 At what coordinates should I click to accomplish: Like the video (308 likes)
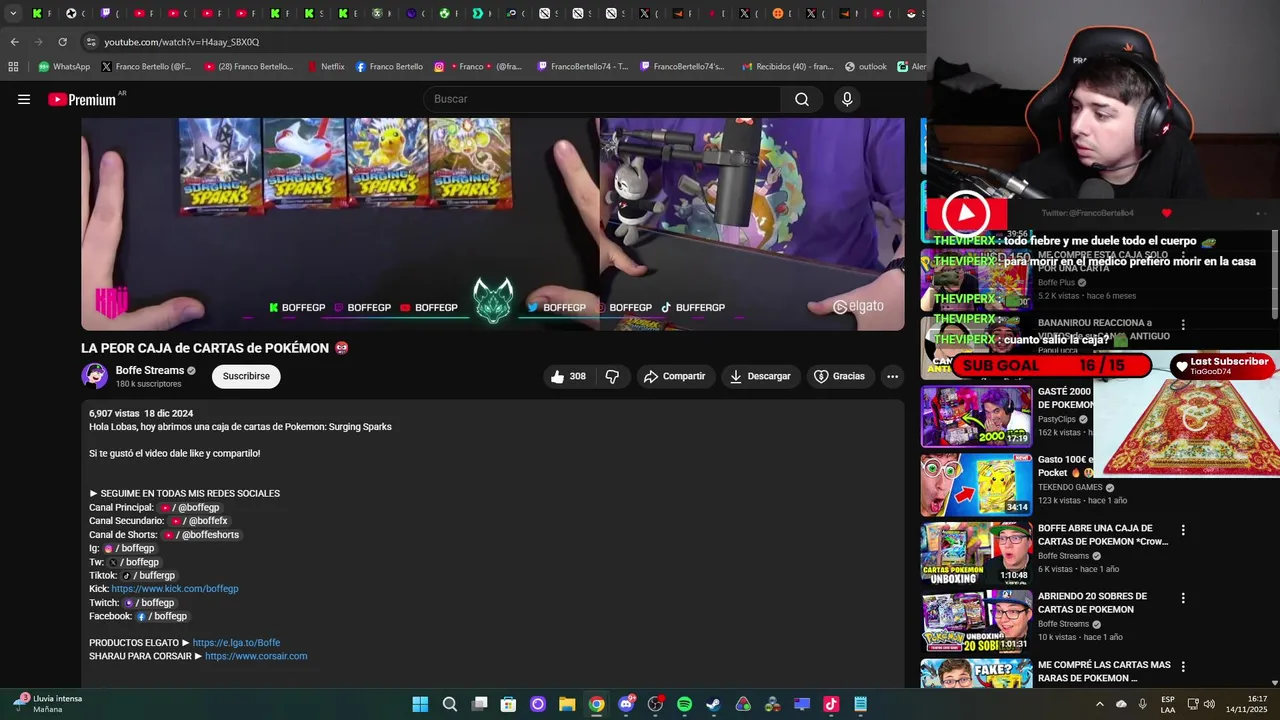pos(568,376)
